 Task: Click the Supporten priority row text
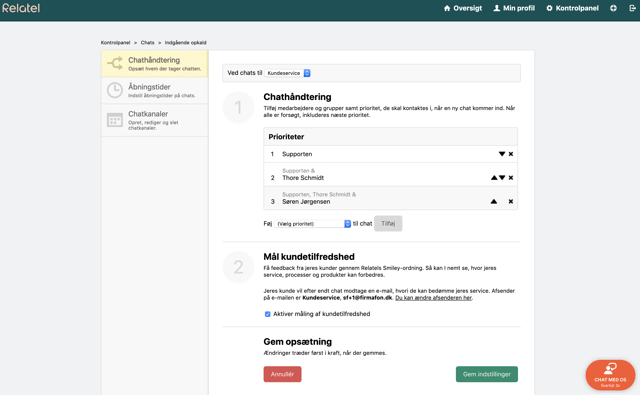point(297,154)
